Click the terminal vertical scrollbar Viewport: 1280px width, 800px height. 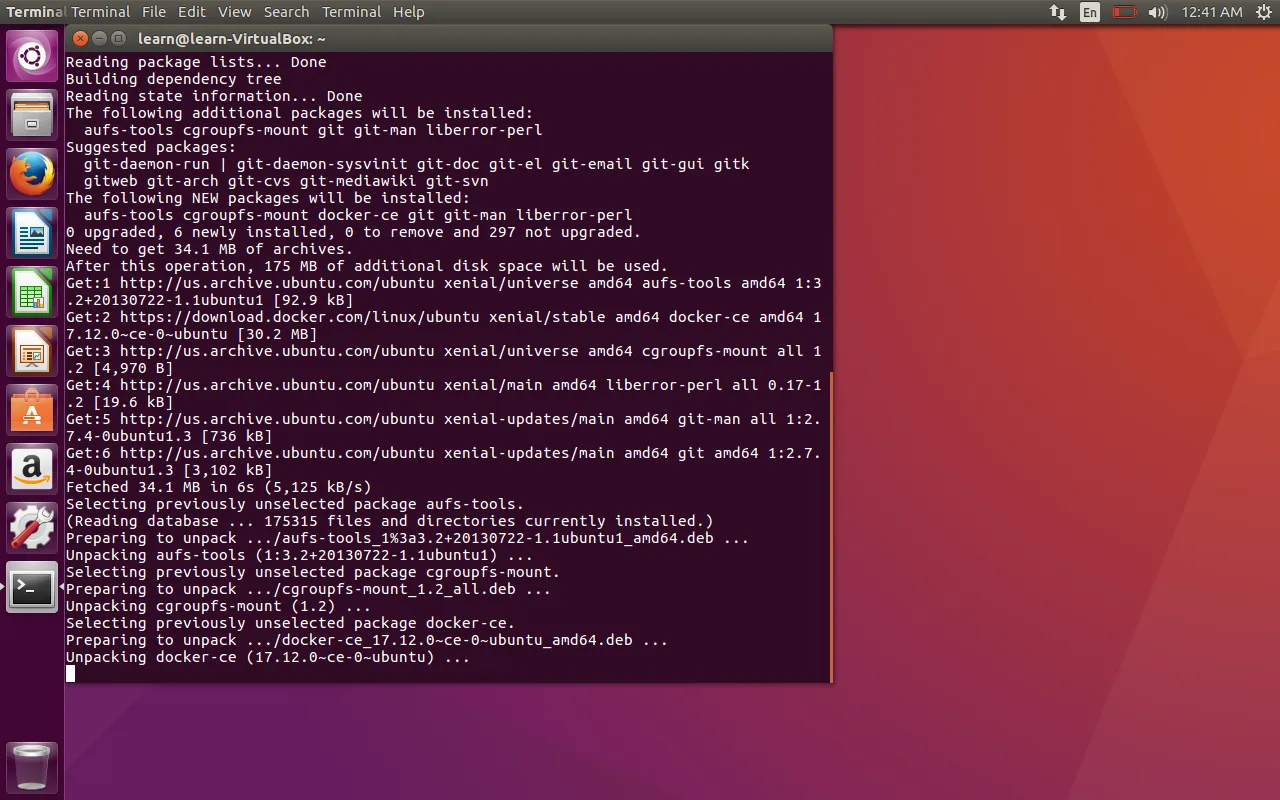pyautogui.click(x=829, y=525)
